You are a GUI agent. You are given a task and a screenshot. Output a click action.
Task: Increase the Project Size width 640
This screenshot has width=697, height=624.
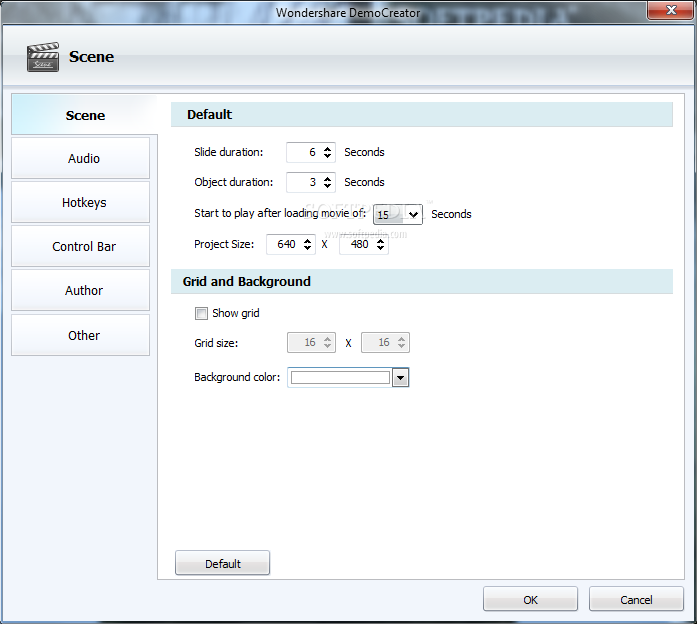(x=308, y=240)
